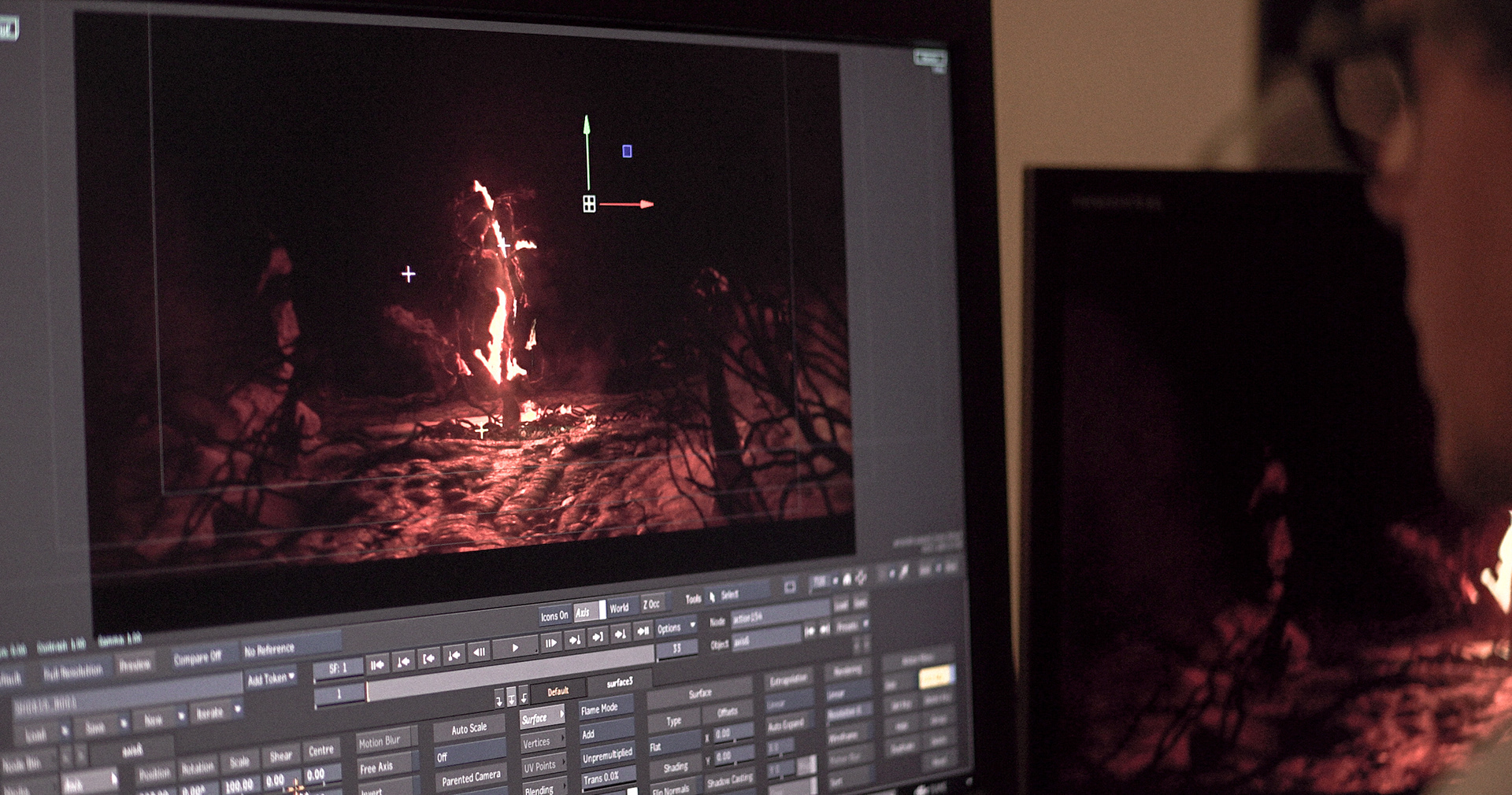Jump forward to the next key marker
Image resolution: width=1512 pixels, height=795 pixels.
575,640
